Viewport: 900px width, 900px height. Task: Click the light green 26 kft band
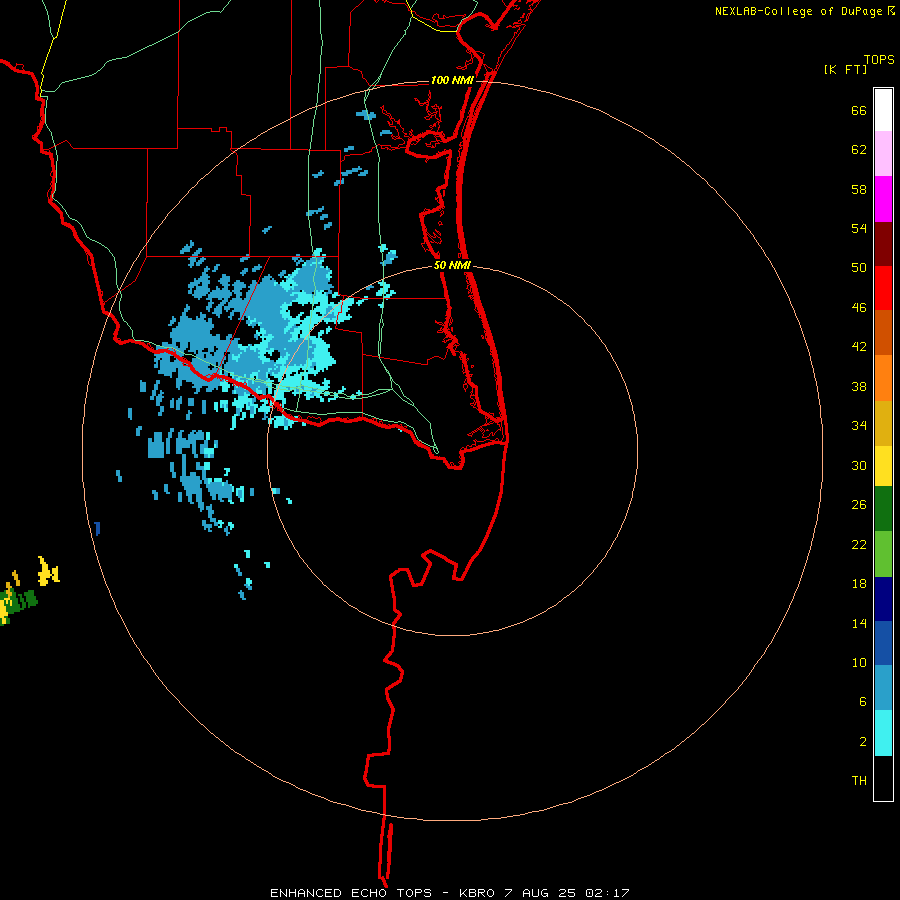click(x=883, y=554)
